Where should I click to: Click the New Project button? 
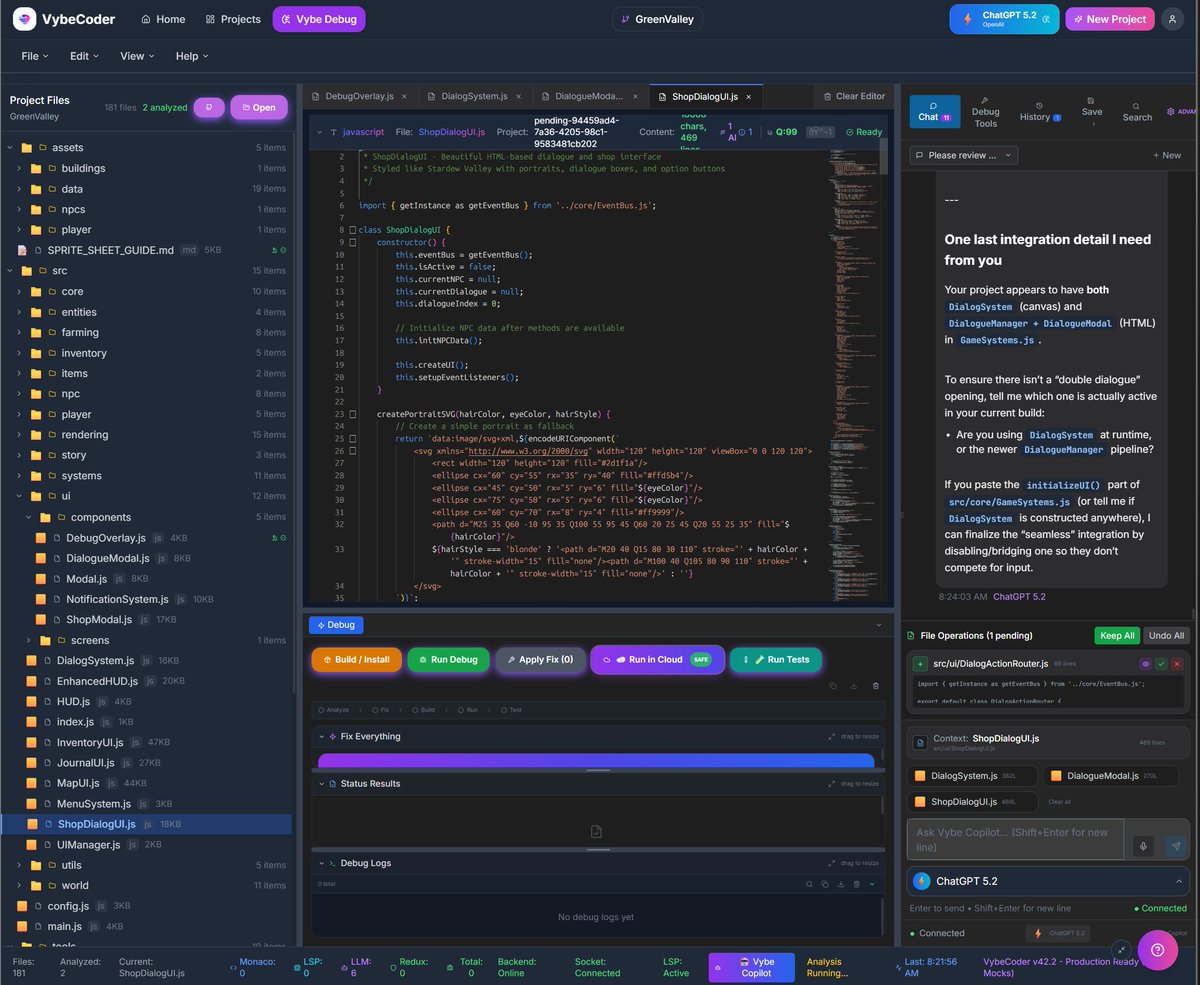[1110, 19]
